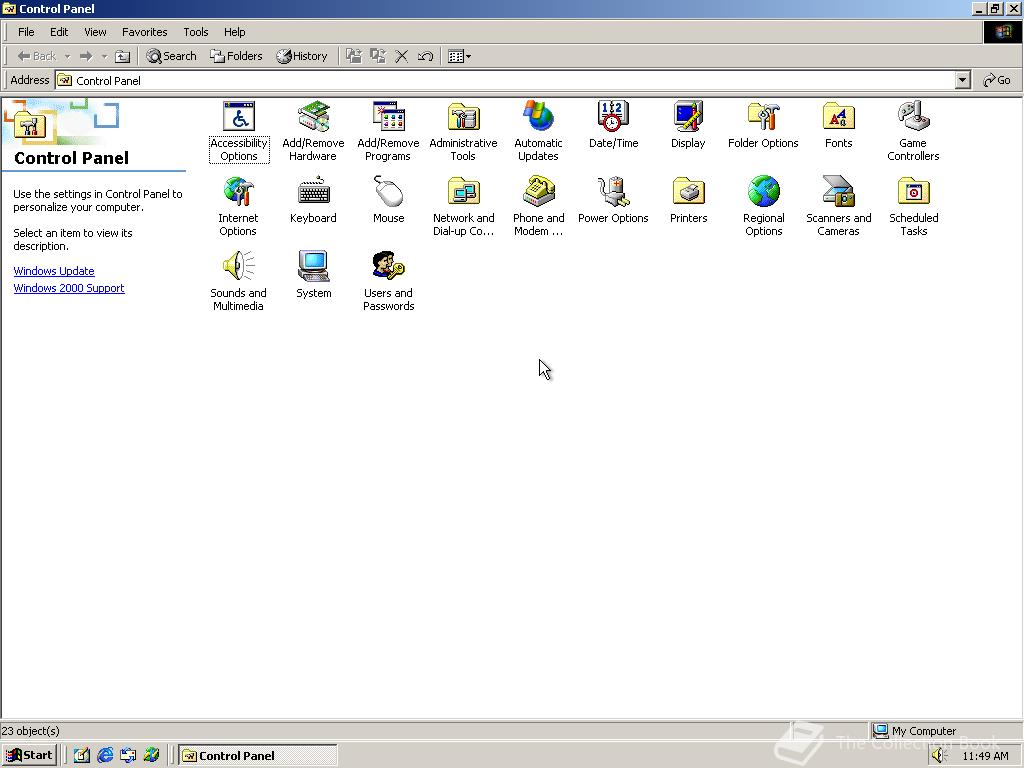The height and width of the screenshot is (768, 1024).
Task: Expand the Back history dropdown arrow
Action: tap(67, 56)
